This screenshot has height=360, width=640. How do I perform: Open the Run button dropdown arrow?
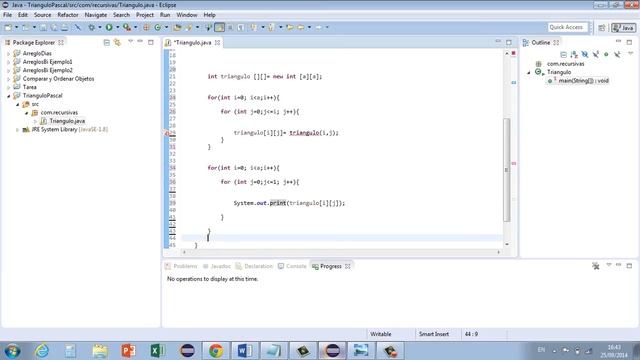118,27
